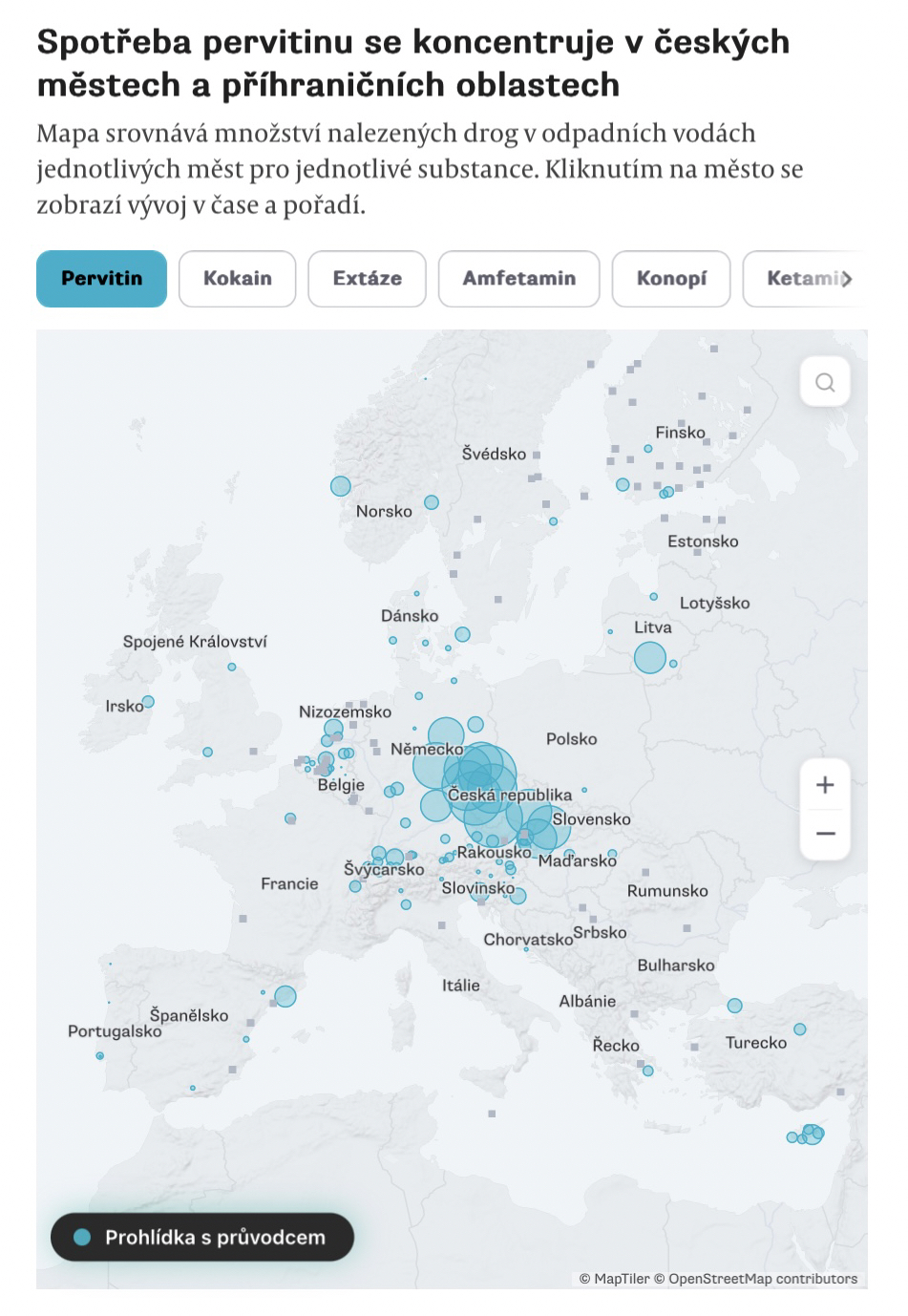Image resolution: width=908 pixels, height=1316 pixels.
Task: Show the Amfetamin substance map
Action: [518, 279]
